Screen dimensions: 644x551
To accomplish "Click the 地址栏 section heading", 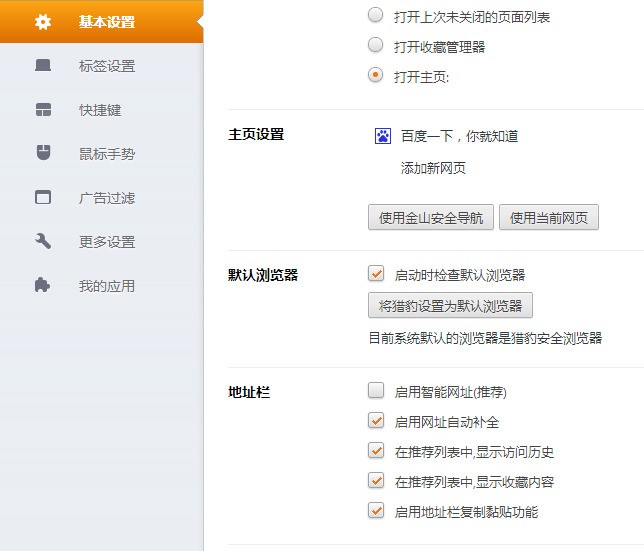I will point(249,392).
